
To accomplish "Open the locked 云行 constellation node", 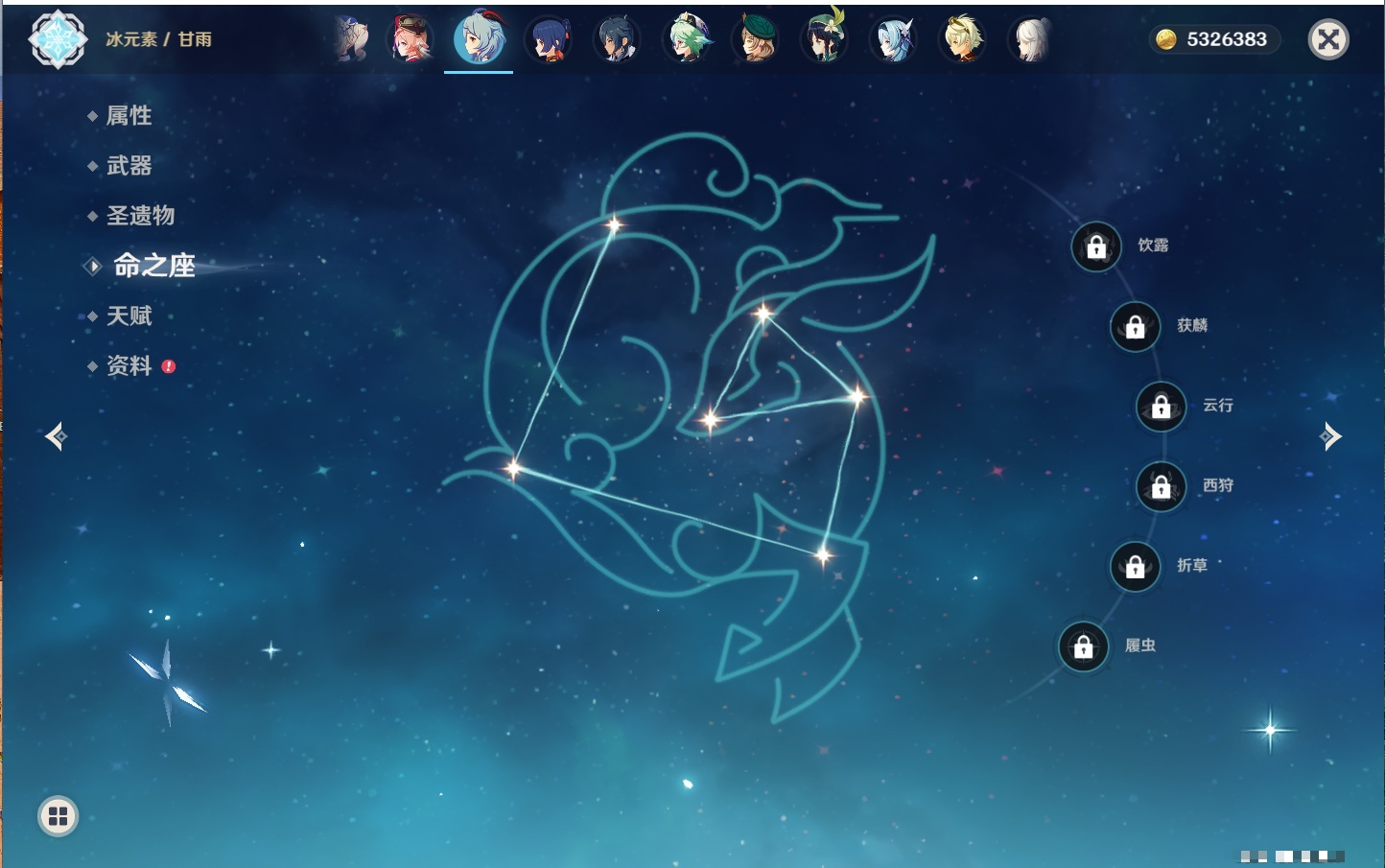I will click(1162, 407).
